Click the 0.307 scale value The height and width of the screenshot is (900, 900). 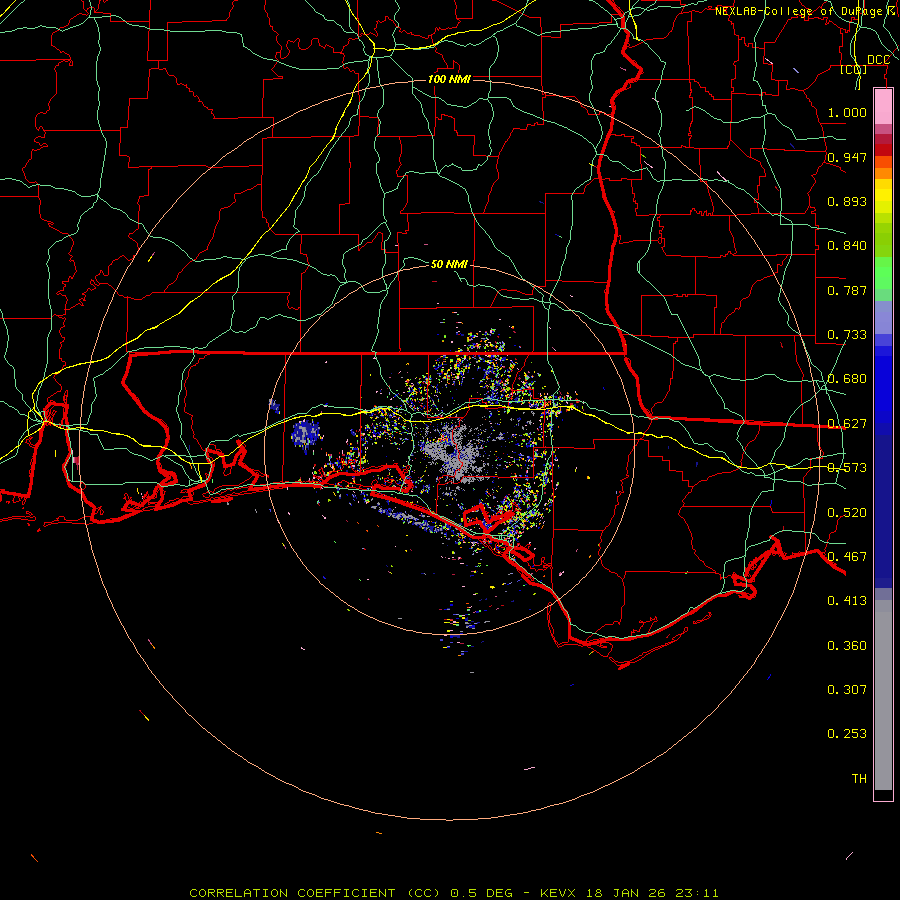tap(847, 690)
